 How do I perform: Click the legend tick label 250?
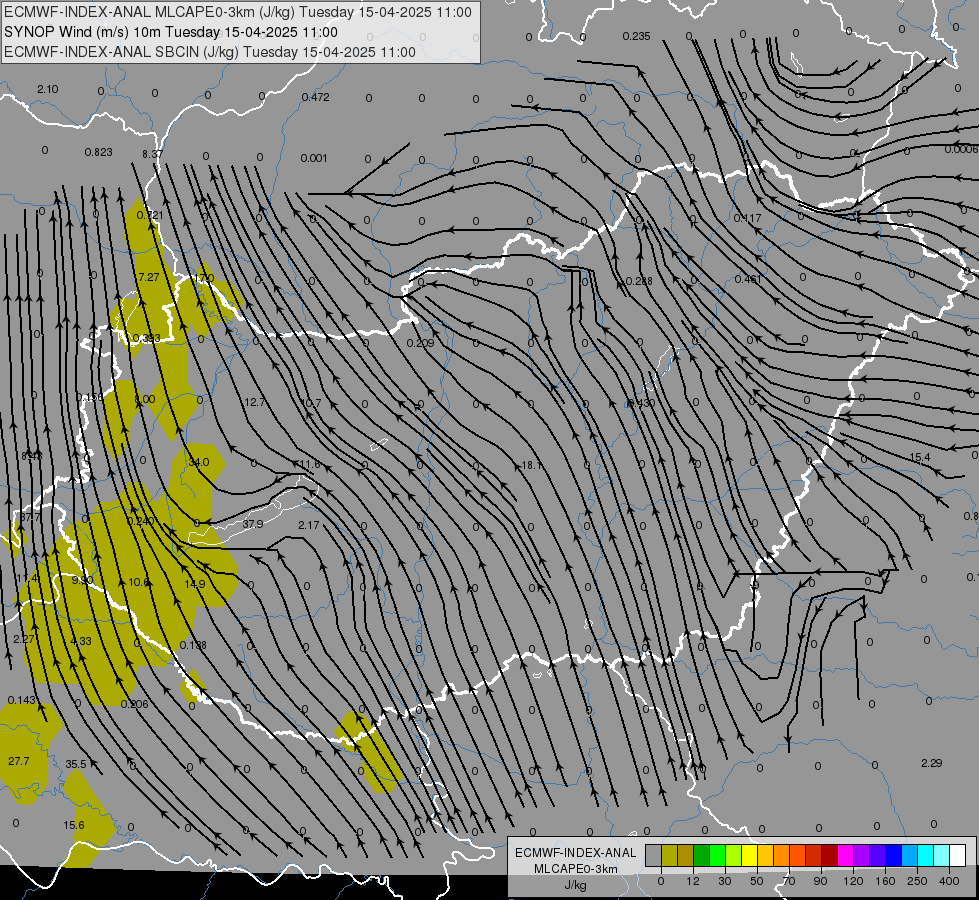(x=917, y=881)
